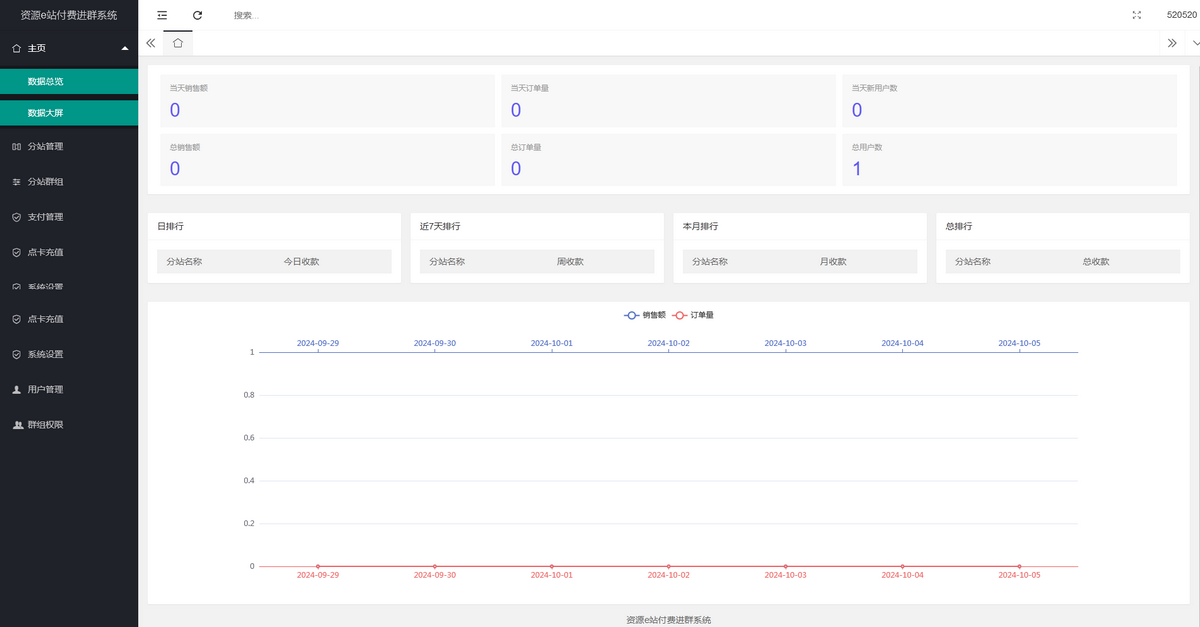The width and height of the screenshot is (1200, 627).
Task: Open the 520520 user account menu
Action: tap(1181, 15)
